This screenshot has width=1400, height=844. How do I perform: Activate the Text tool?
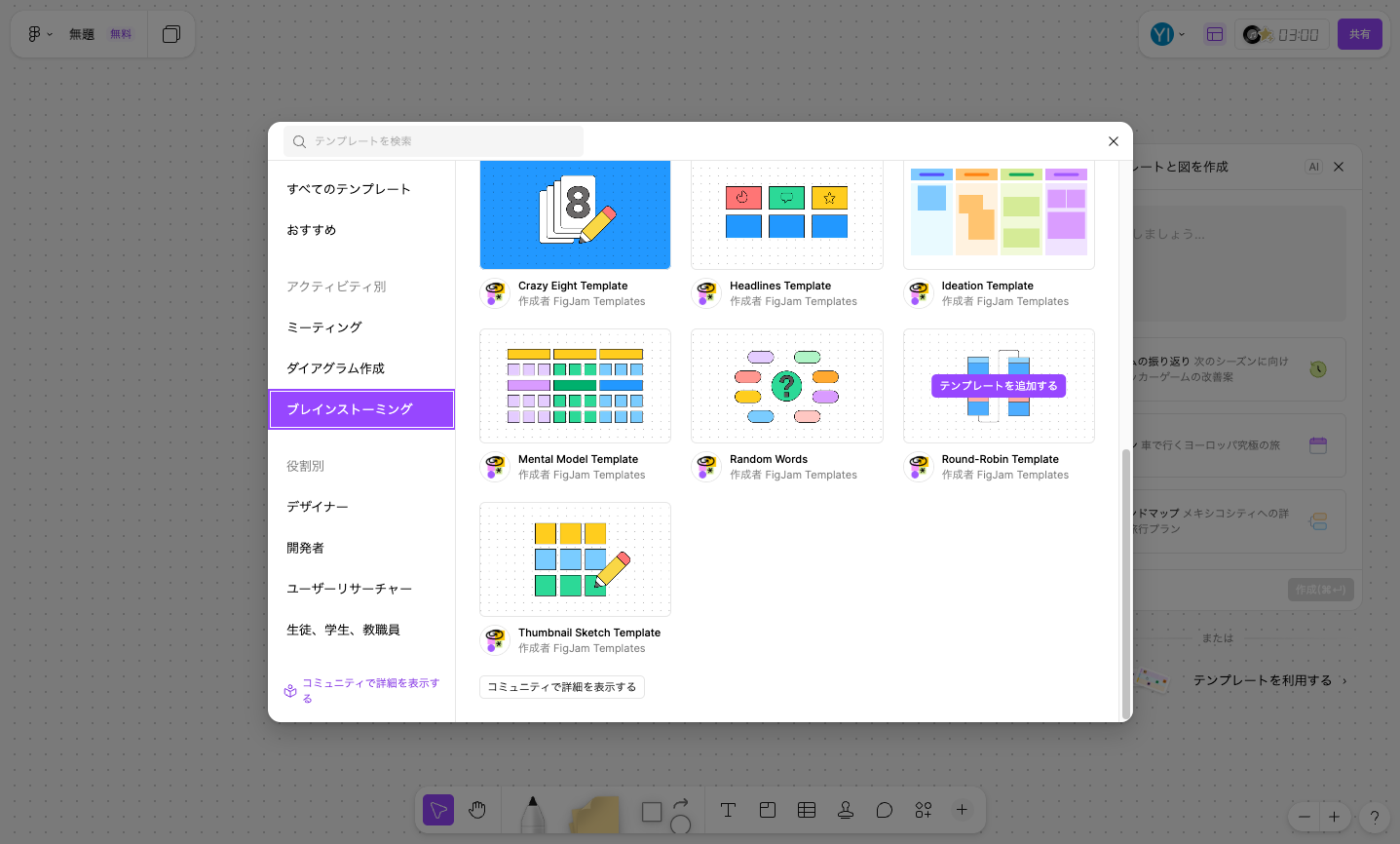(x=728, y=810)
